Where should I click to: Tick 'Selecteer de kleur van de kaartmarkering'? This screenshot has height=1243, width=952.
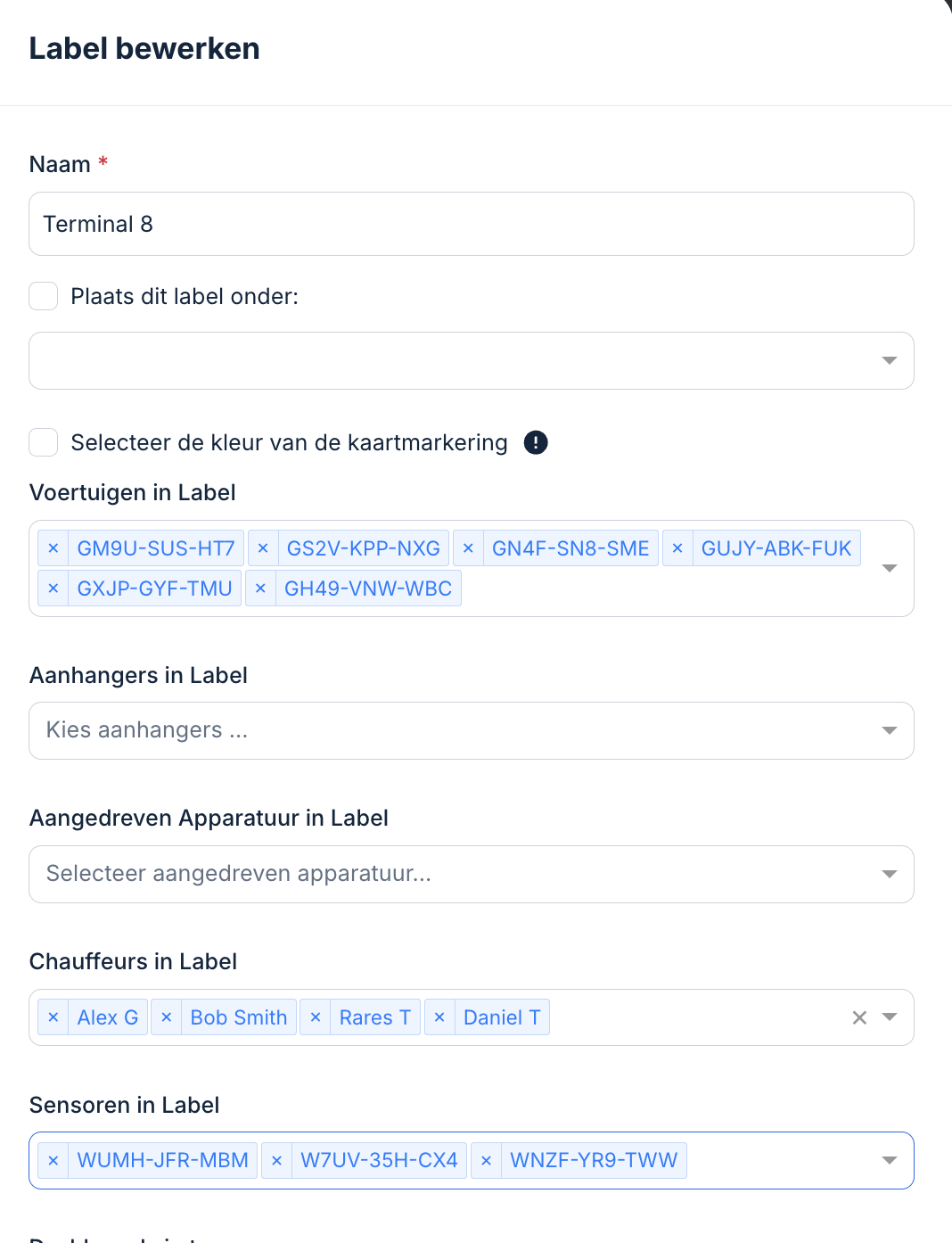(44, 442)
